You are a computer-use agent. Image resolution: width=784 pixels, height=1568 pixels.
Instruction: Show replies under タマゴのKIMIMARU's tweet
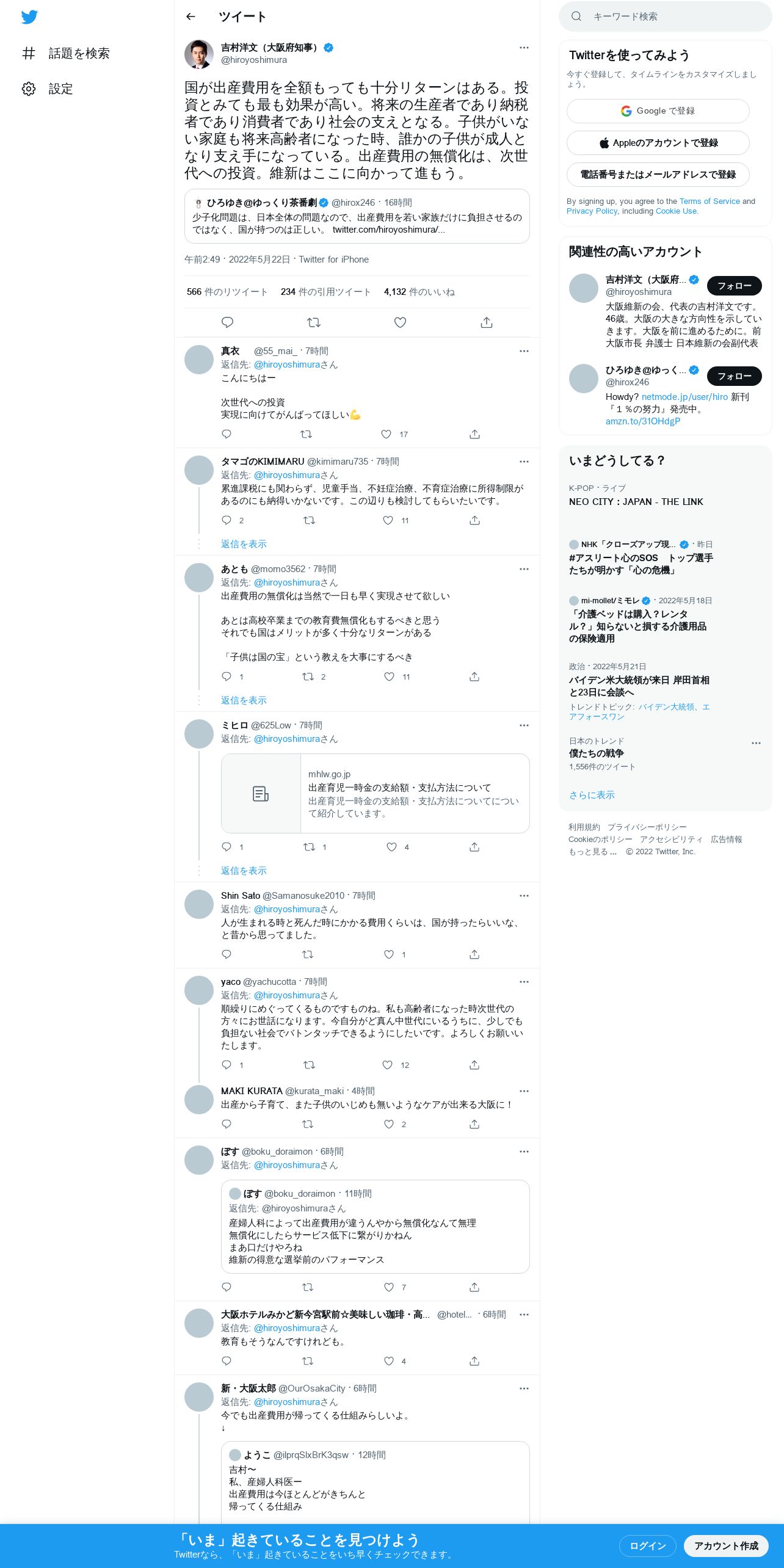coord(244,544)
